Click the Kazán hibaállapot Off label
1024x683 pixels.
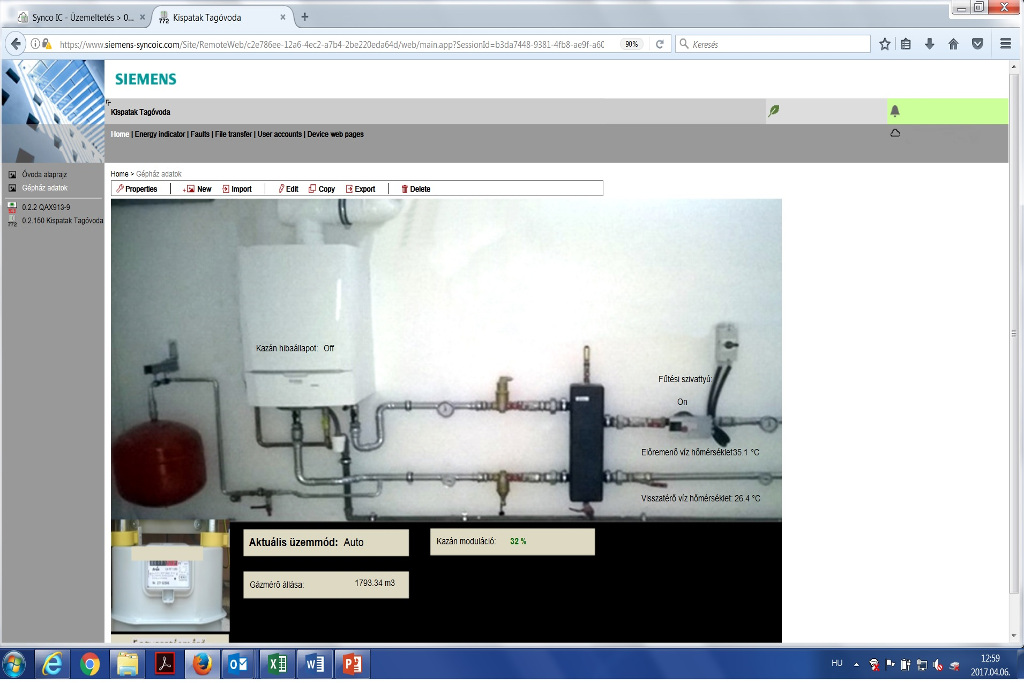[x=295, y=348]
